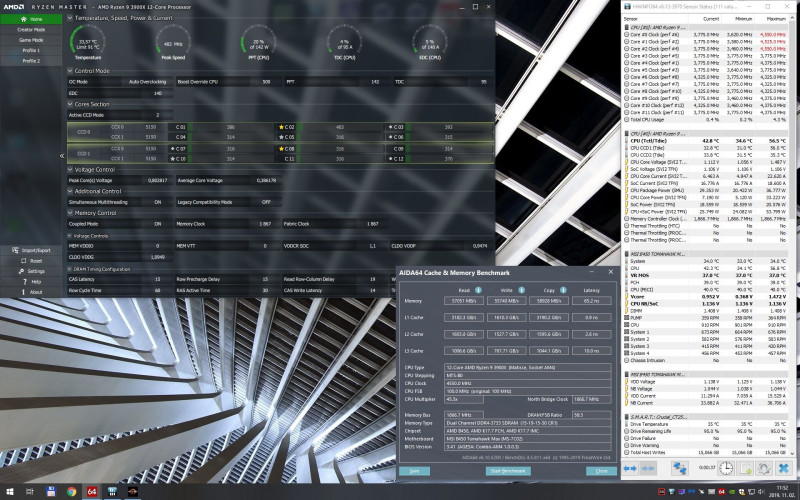Open the Windows Start menu
Image resolution: width=800 pixels, height=500 pixels.
click(10, 492)
